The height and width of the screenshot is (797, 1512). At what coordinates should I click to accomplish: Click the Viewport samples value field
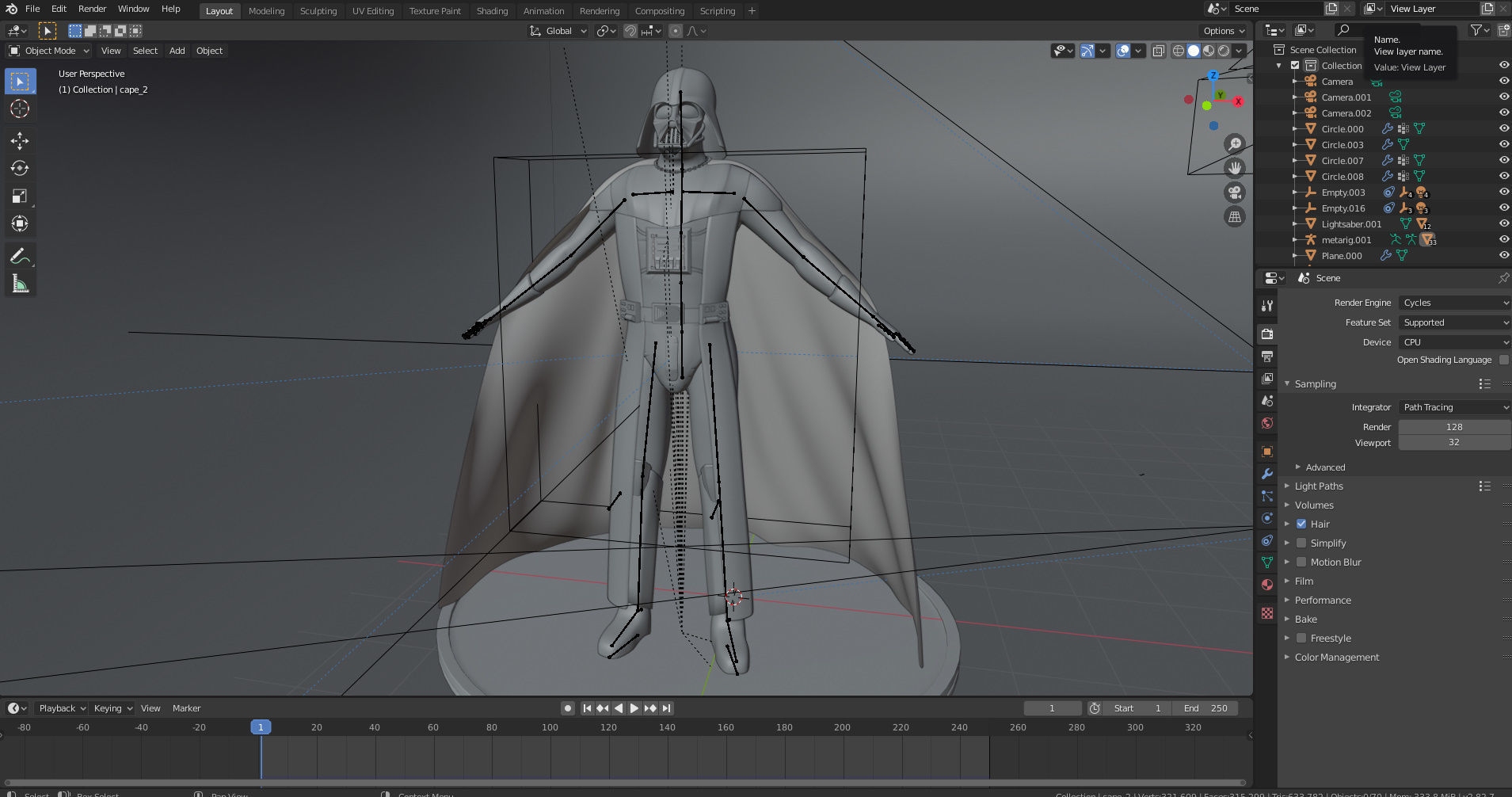(x=1454, y=442)
